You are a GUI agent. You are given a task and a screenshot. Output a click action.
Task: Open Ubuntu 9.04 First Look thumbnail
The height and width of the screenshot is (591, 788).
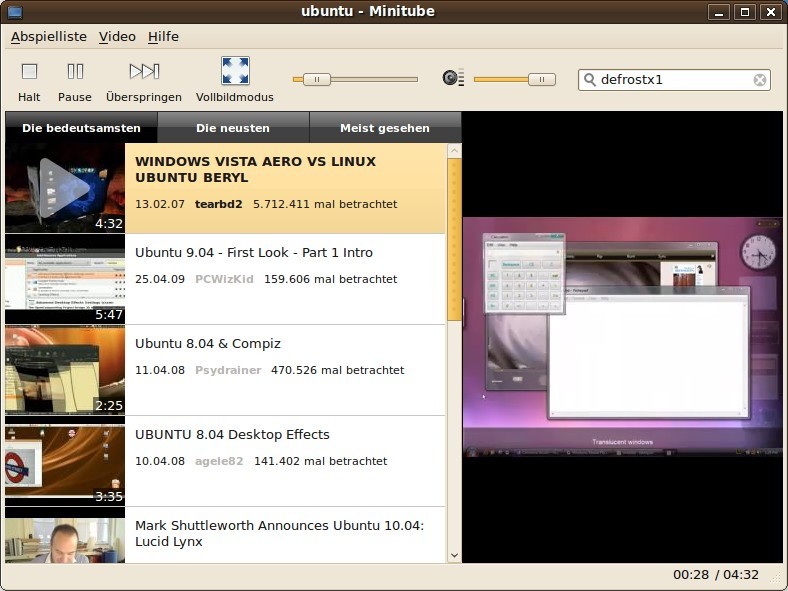[x=65, y=279]
